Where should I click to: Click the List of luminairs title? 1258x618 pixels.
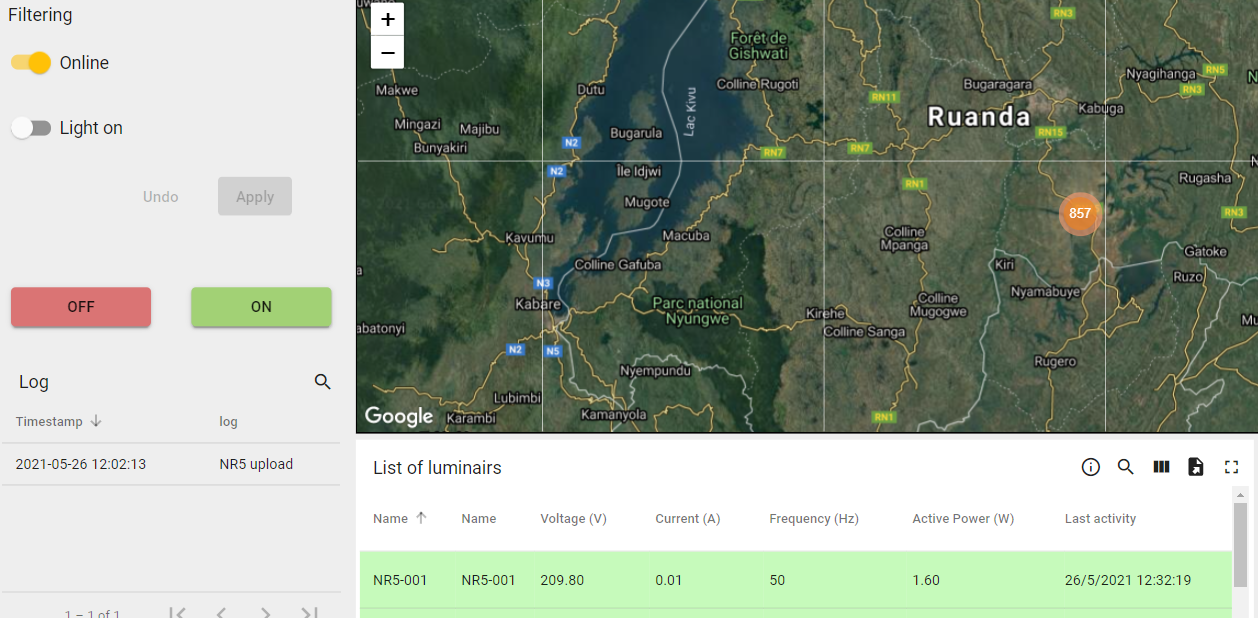click(x=437, y=468)
